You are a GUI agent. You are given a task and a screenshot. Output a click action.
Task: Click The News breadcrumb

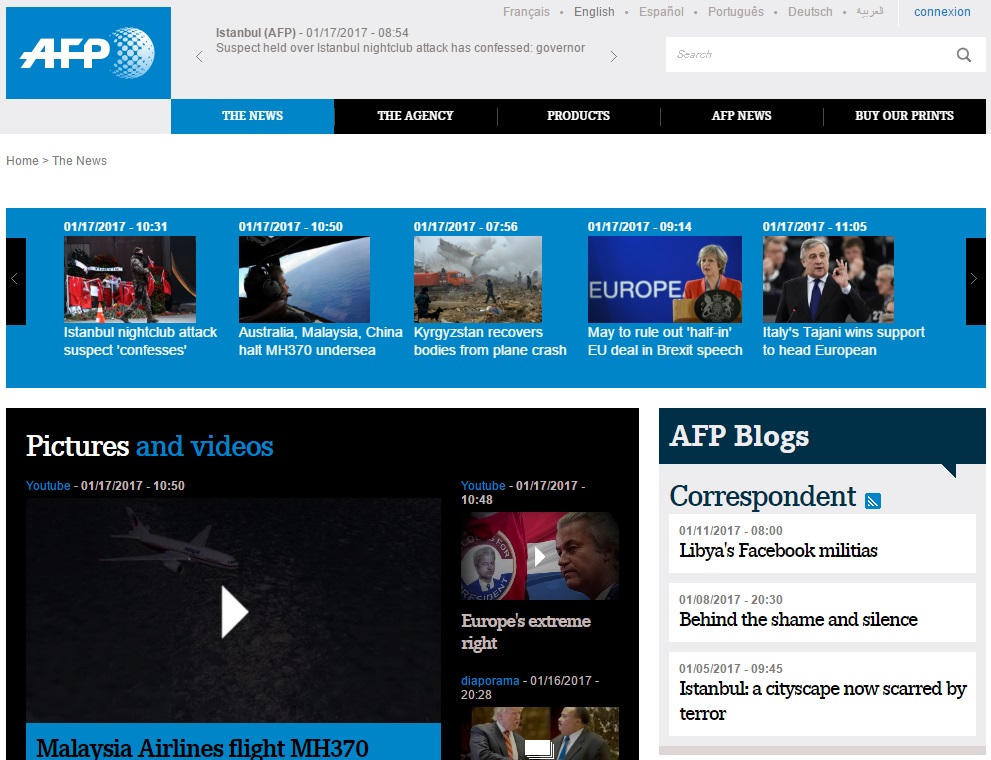tap(79, 161)
